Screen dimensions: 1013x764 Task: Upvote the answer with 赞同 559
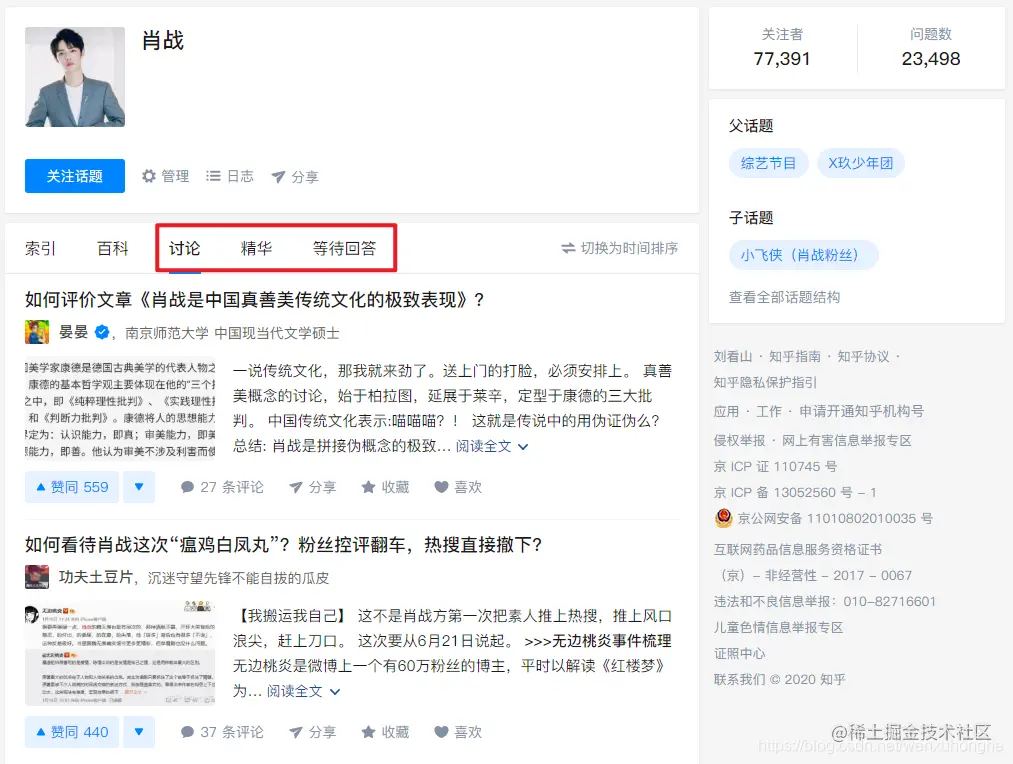pyautogui.click(x=72, y=487)
